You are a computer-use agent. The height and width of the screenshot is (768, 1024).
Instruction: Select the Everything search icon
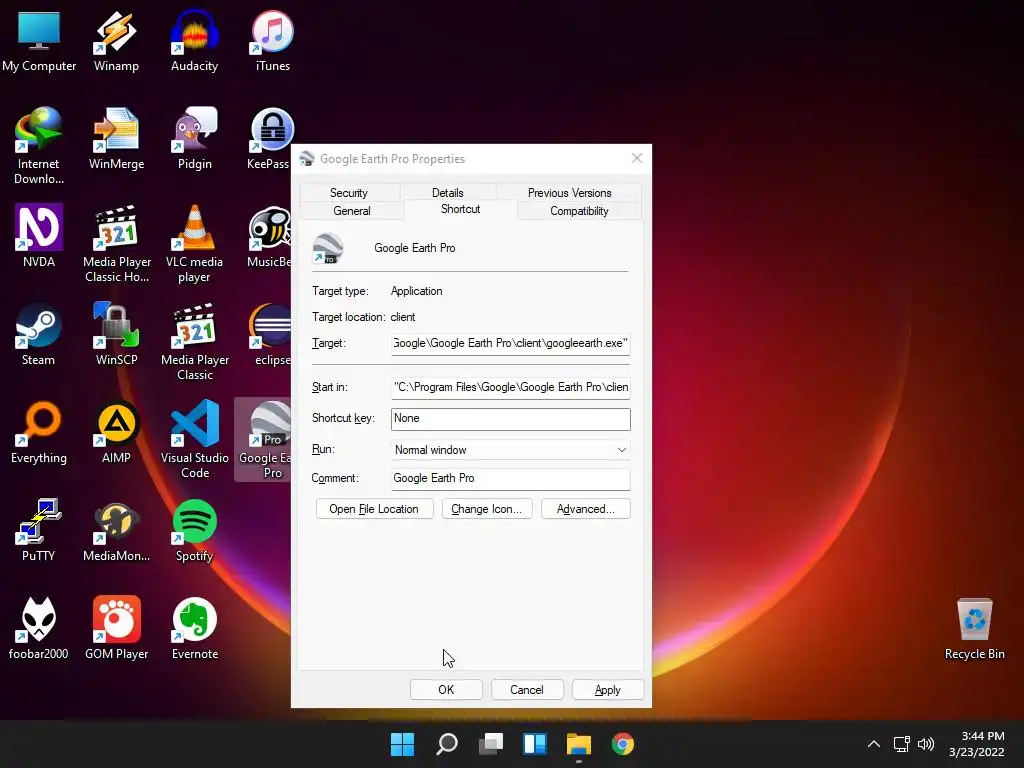39,432
